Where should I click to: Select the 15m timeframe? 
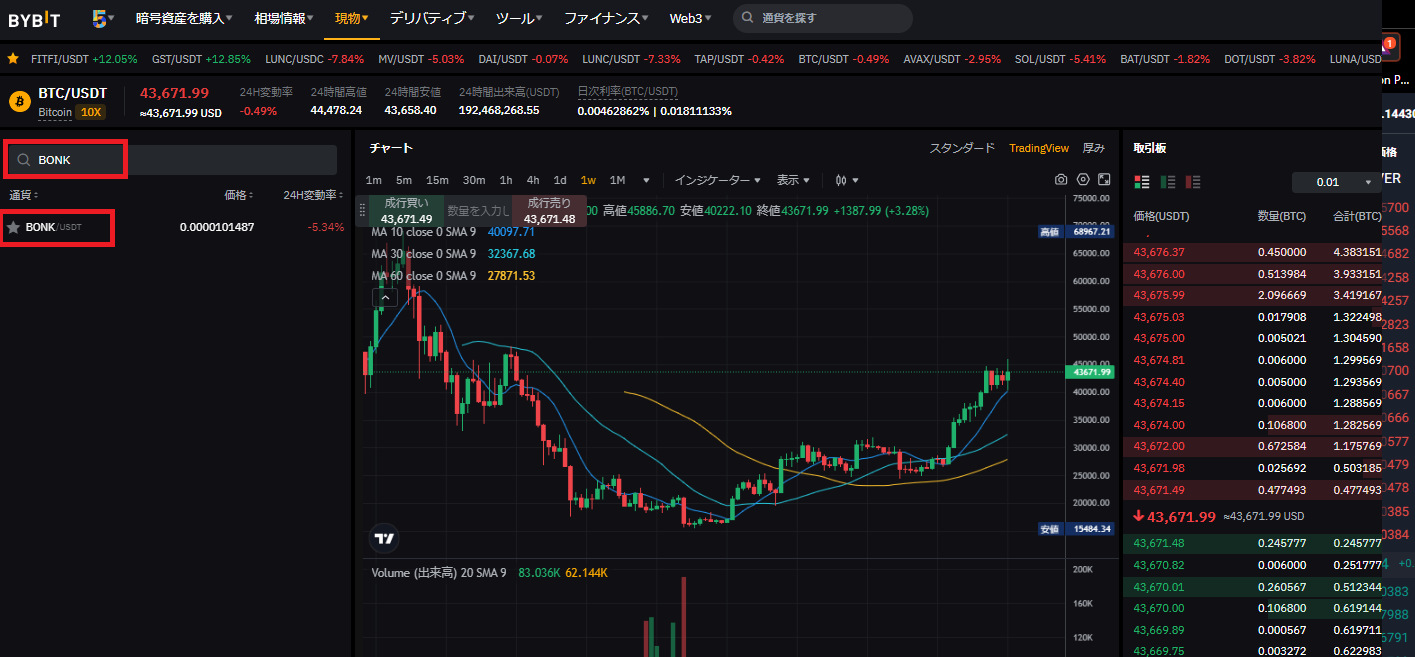(x=437, y=180)
